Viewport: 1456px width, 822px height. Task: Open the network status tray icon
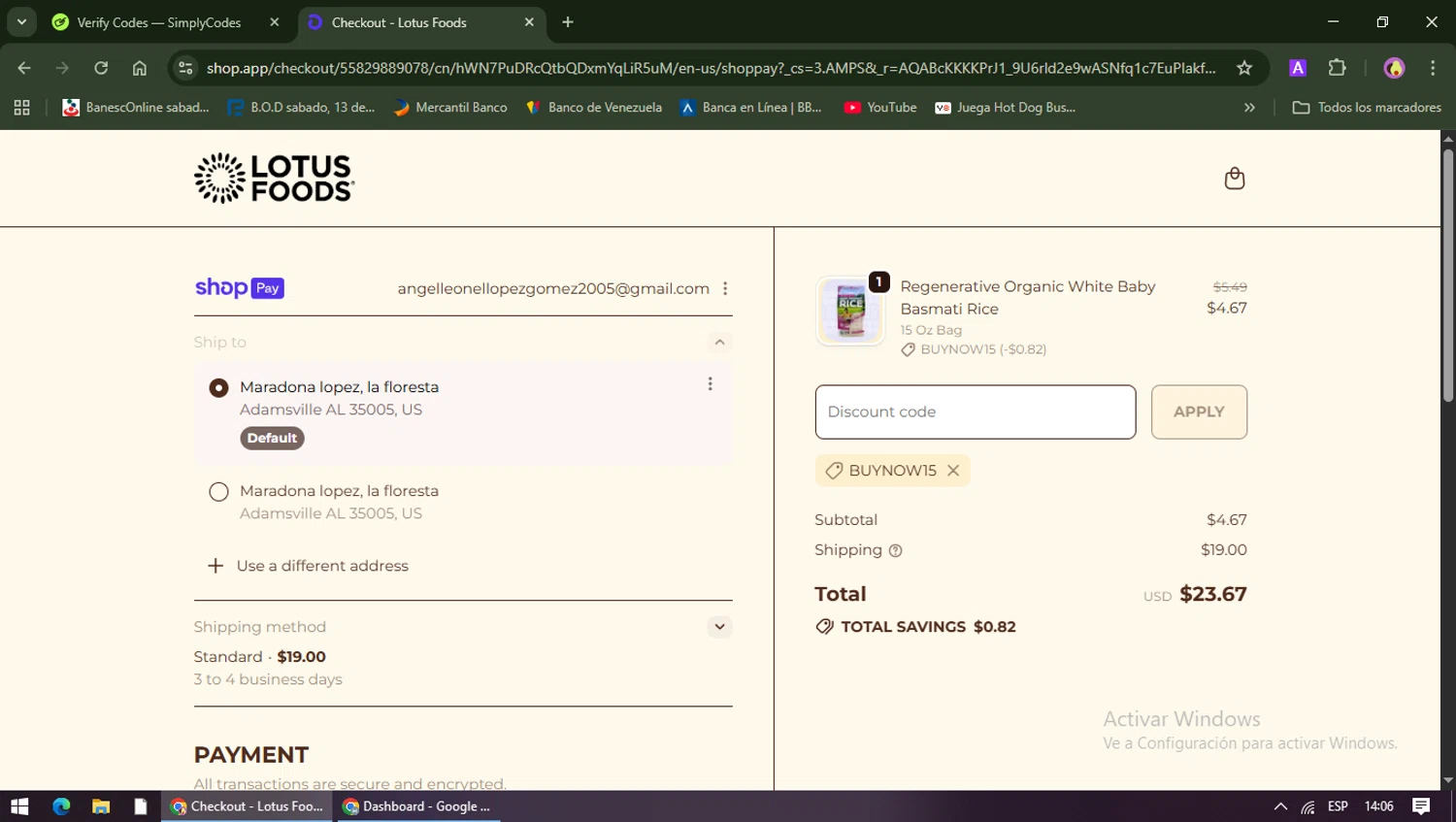pyautogui.click(x=1308, y=806)
